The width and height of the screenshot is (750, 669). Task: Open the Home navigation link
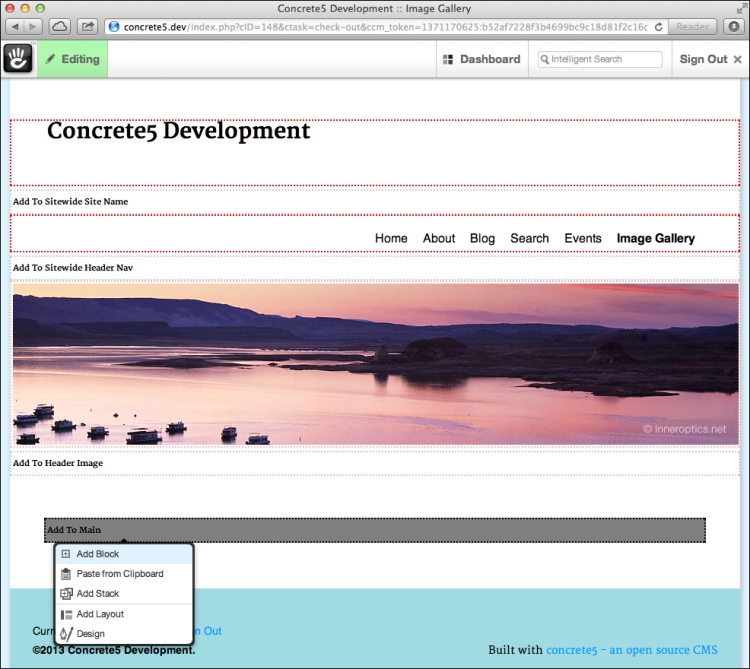[x=391, y=238]
